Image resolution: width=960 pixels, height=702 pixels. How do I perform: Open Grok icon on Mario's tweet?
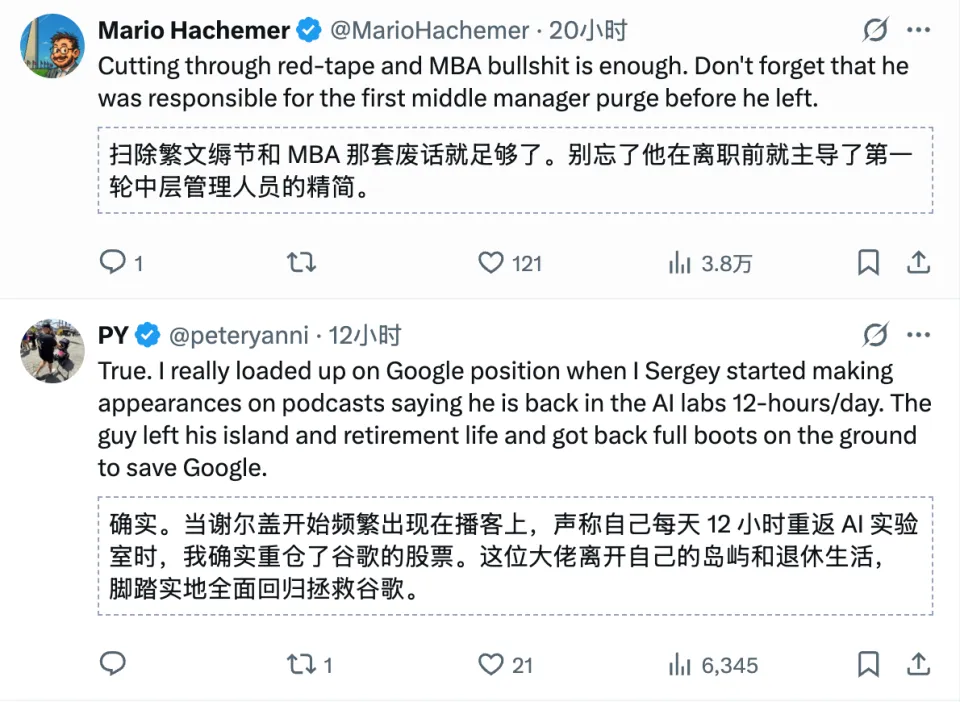click(875, 31)
